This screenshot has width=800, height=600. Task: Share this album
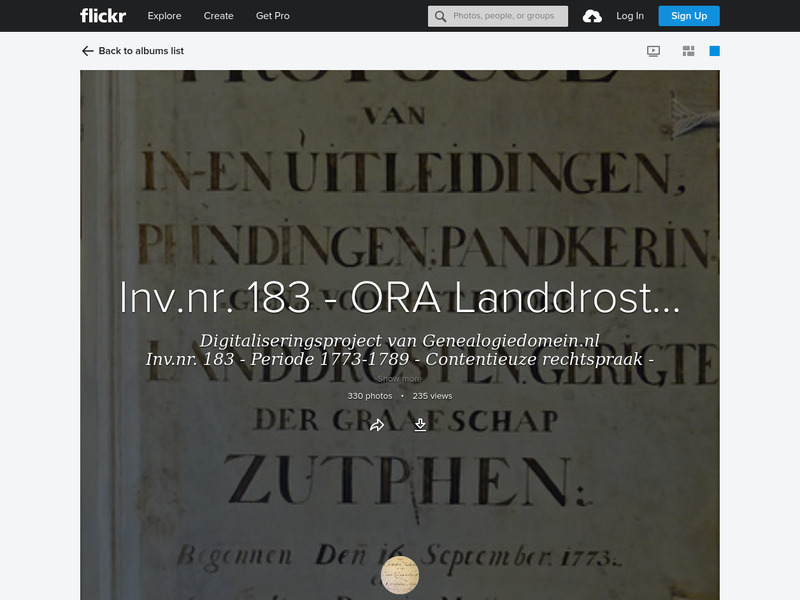pos(377,425)
